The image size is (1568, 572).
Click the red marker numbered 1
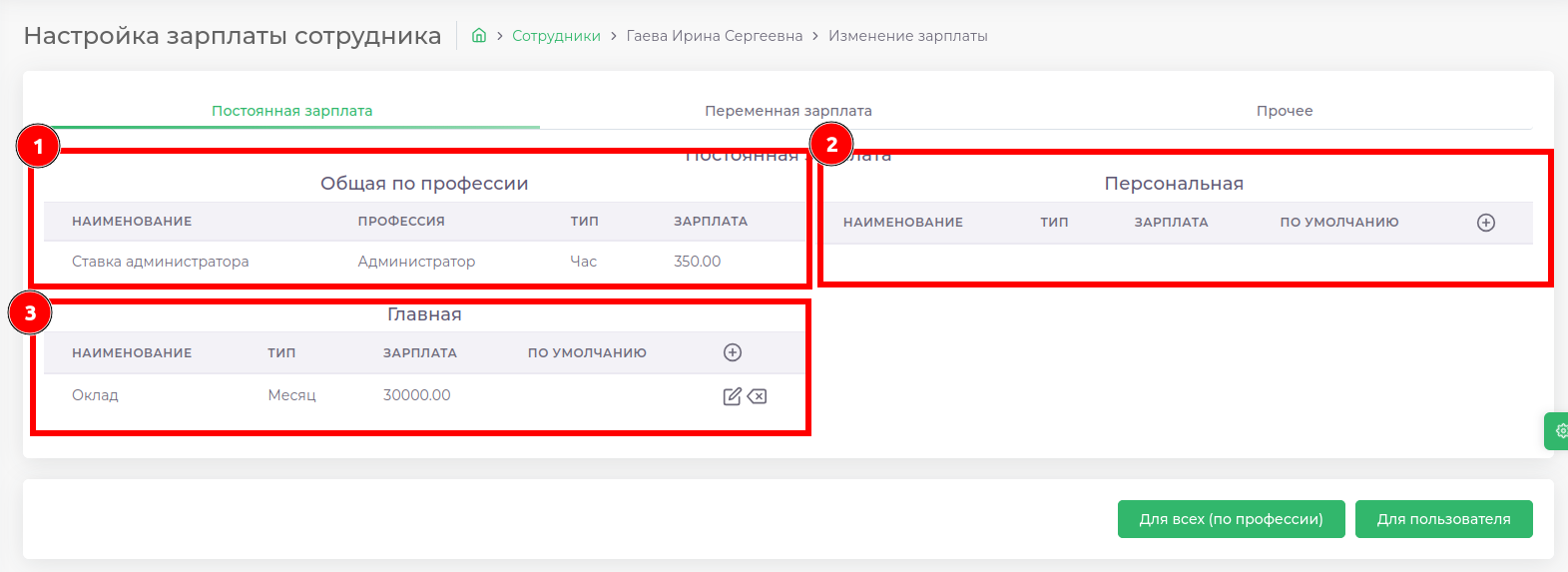[38, 147]
